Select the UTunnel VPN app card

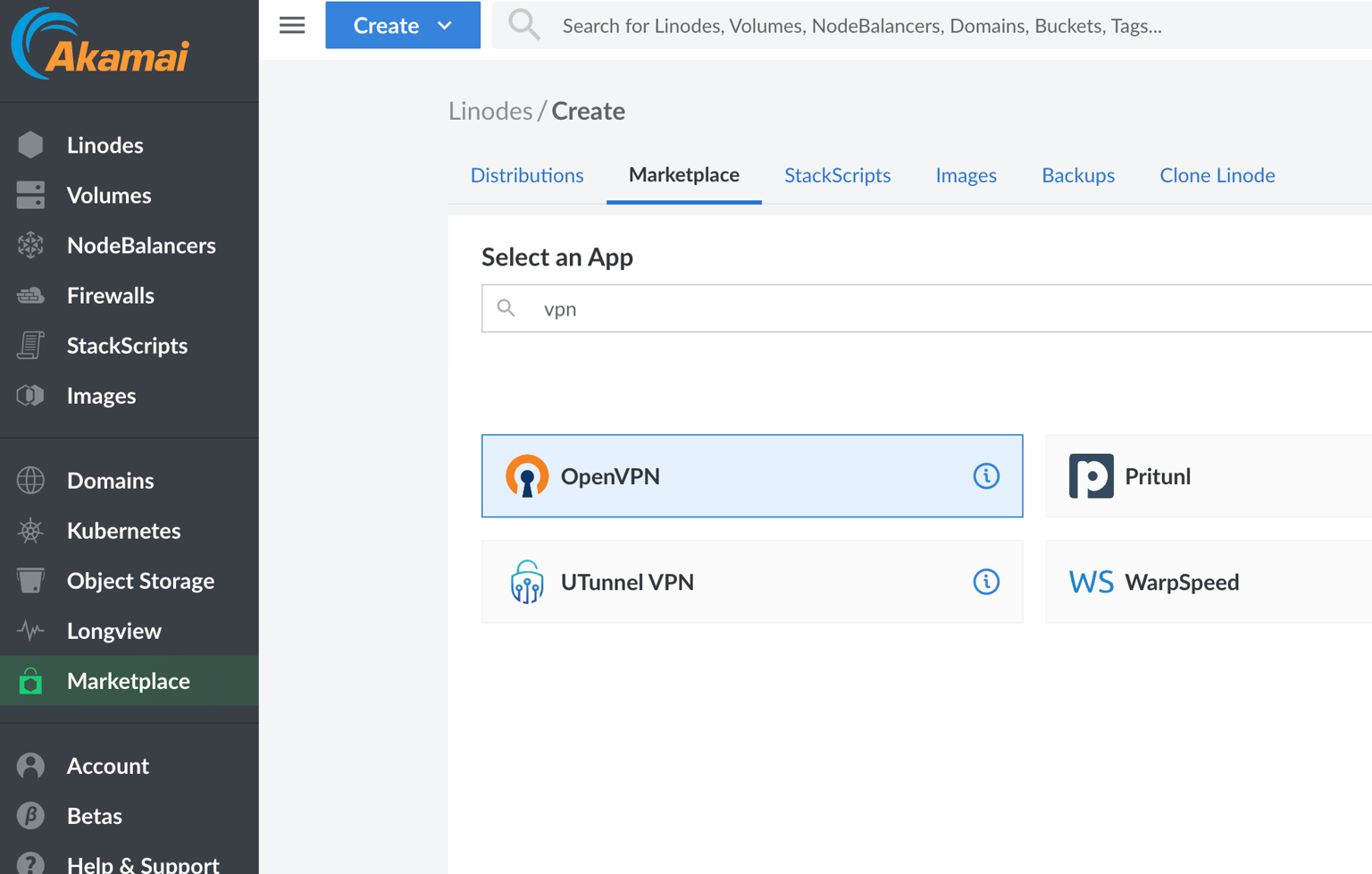752,582
